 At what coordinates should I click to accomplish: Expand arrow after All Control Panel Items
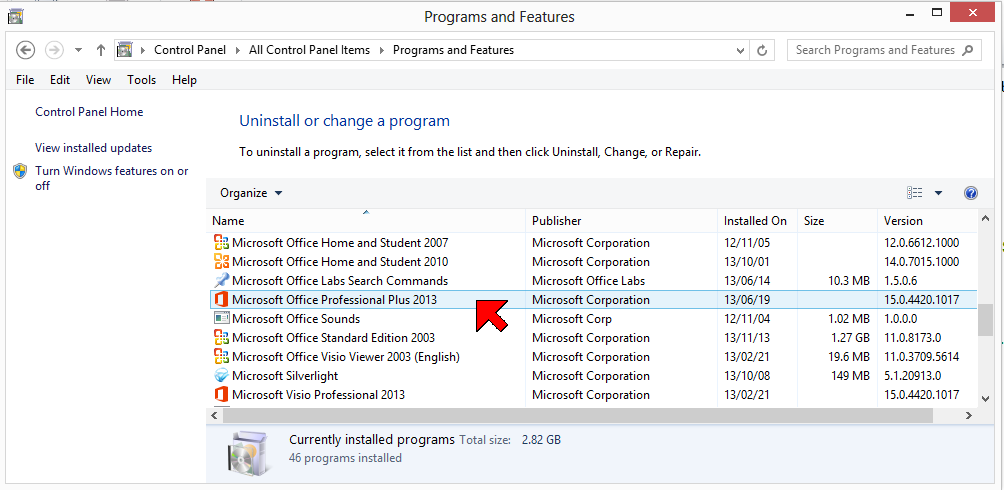[x=381, y=50]
